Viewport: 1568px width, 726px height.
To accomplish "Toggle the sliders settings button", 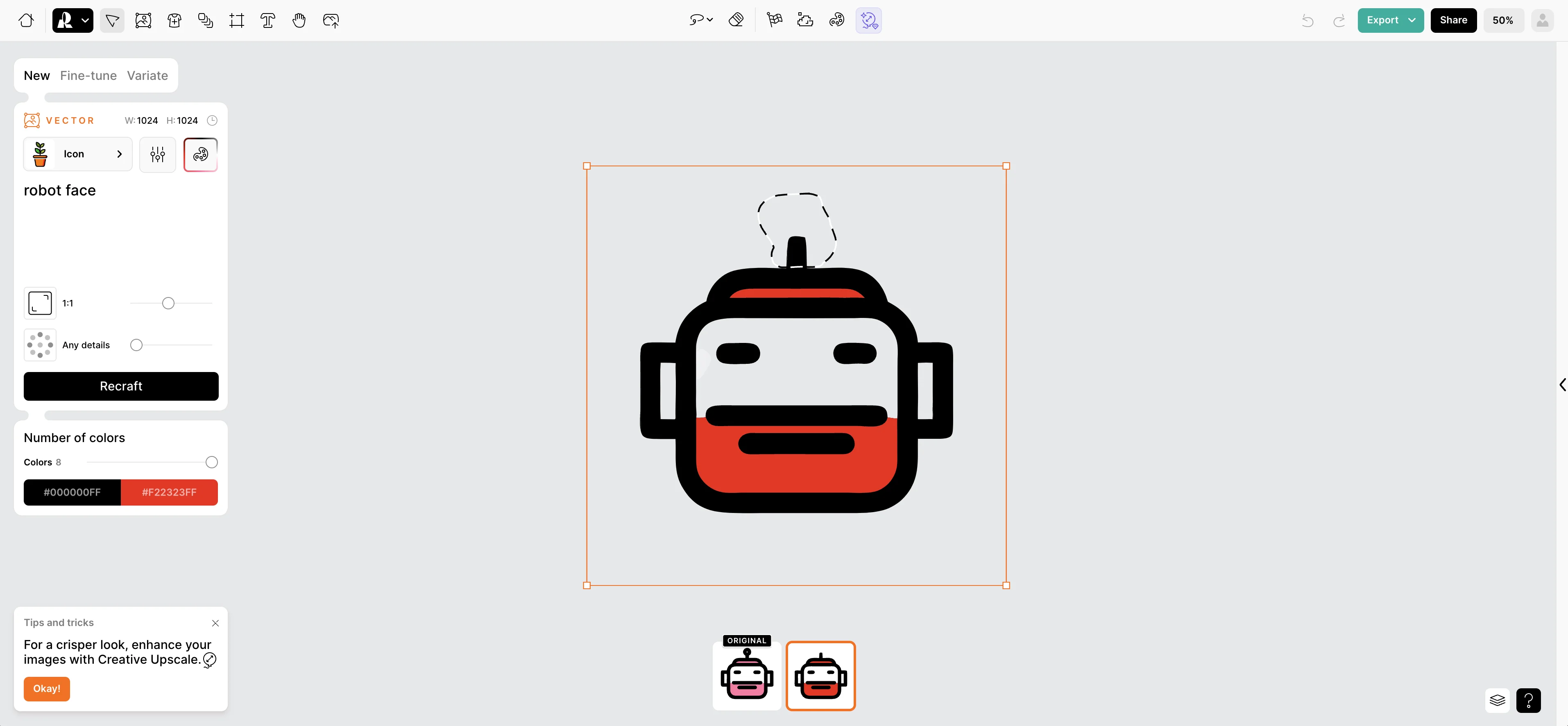I will tap(158, 154).
